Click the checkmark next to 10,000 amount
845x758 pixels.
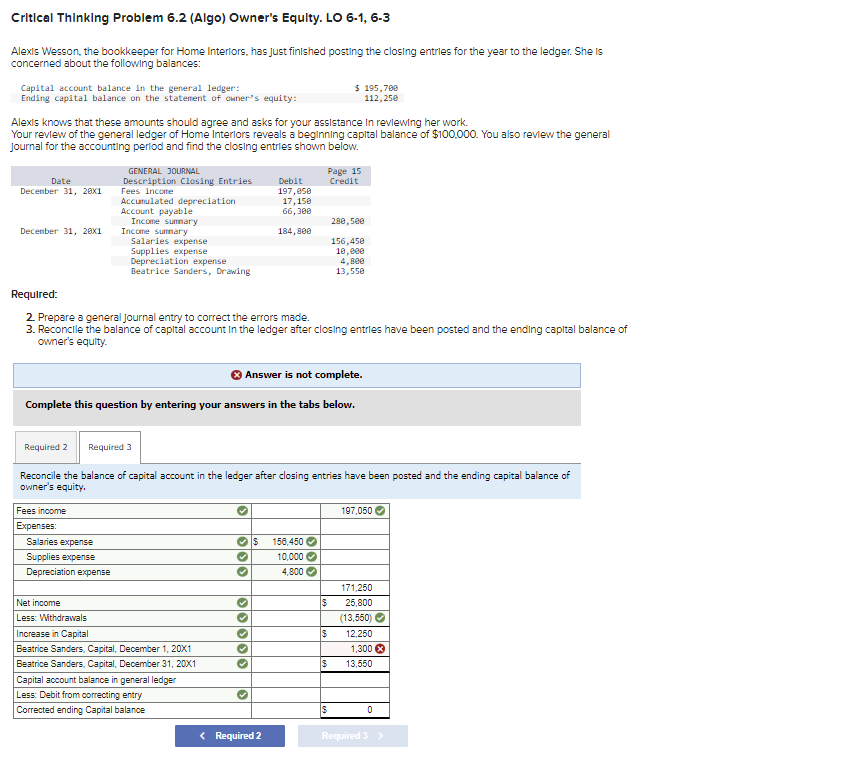[x=311, y=557]
